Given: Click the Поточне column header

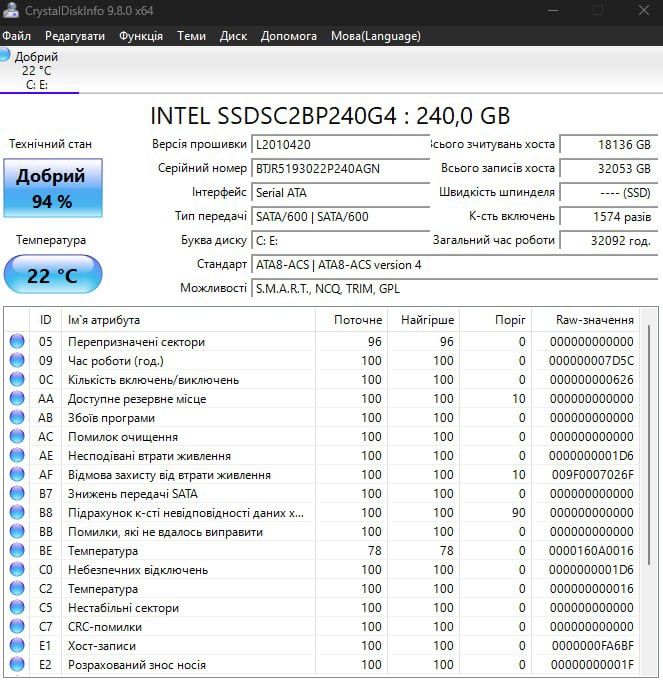Looking at the screenshot, I should pos(351,320).
